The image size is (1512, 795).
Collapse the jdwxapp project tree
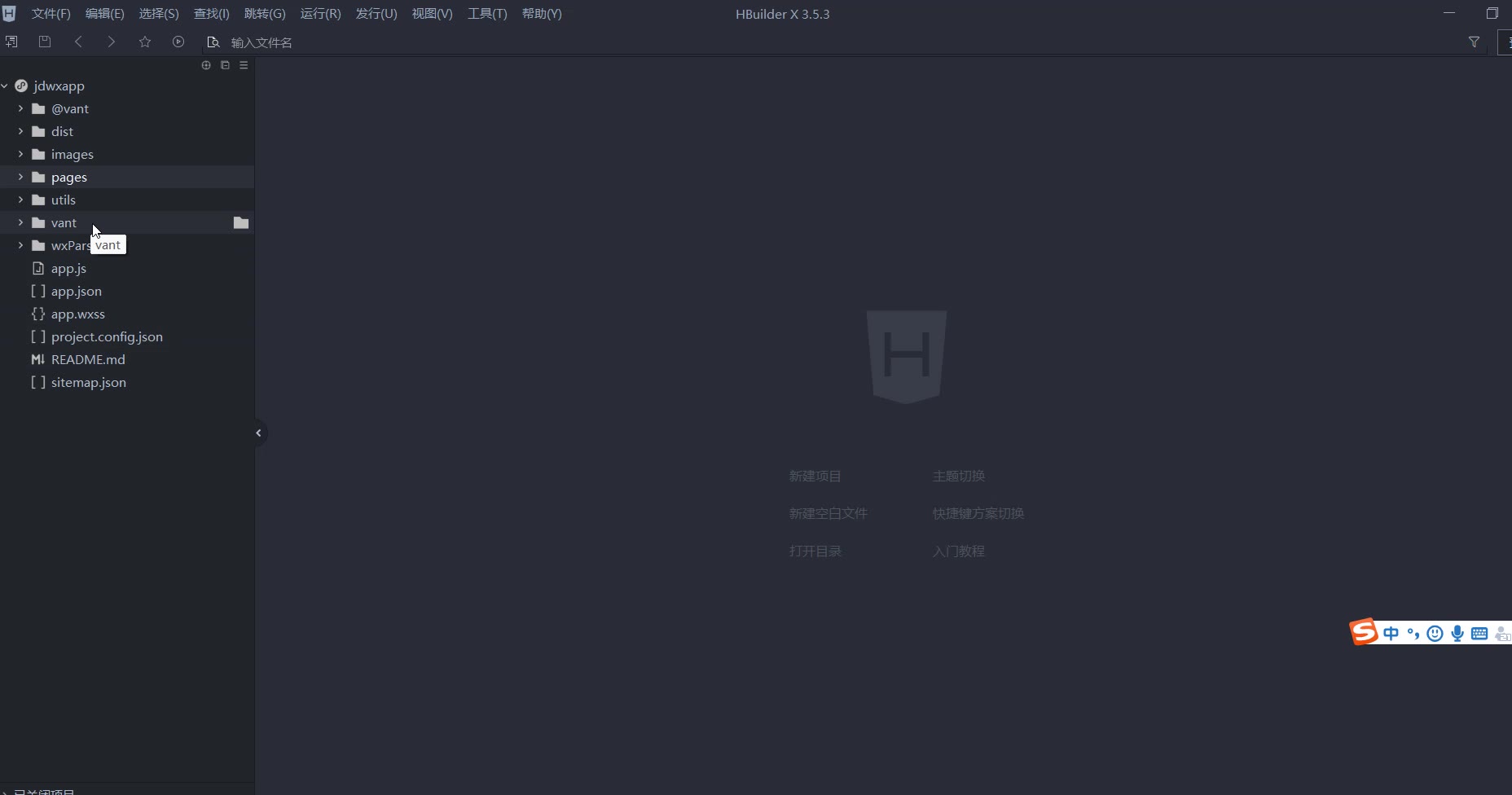[5, 86]
